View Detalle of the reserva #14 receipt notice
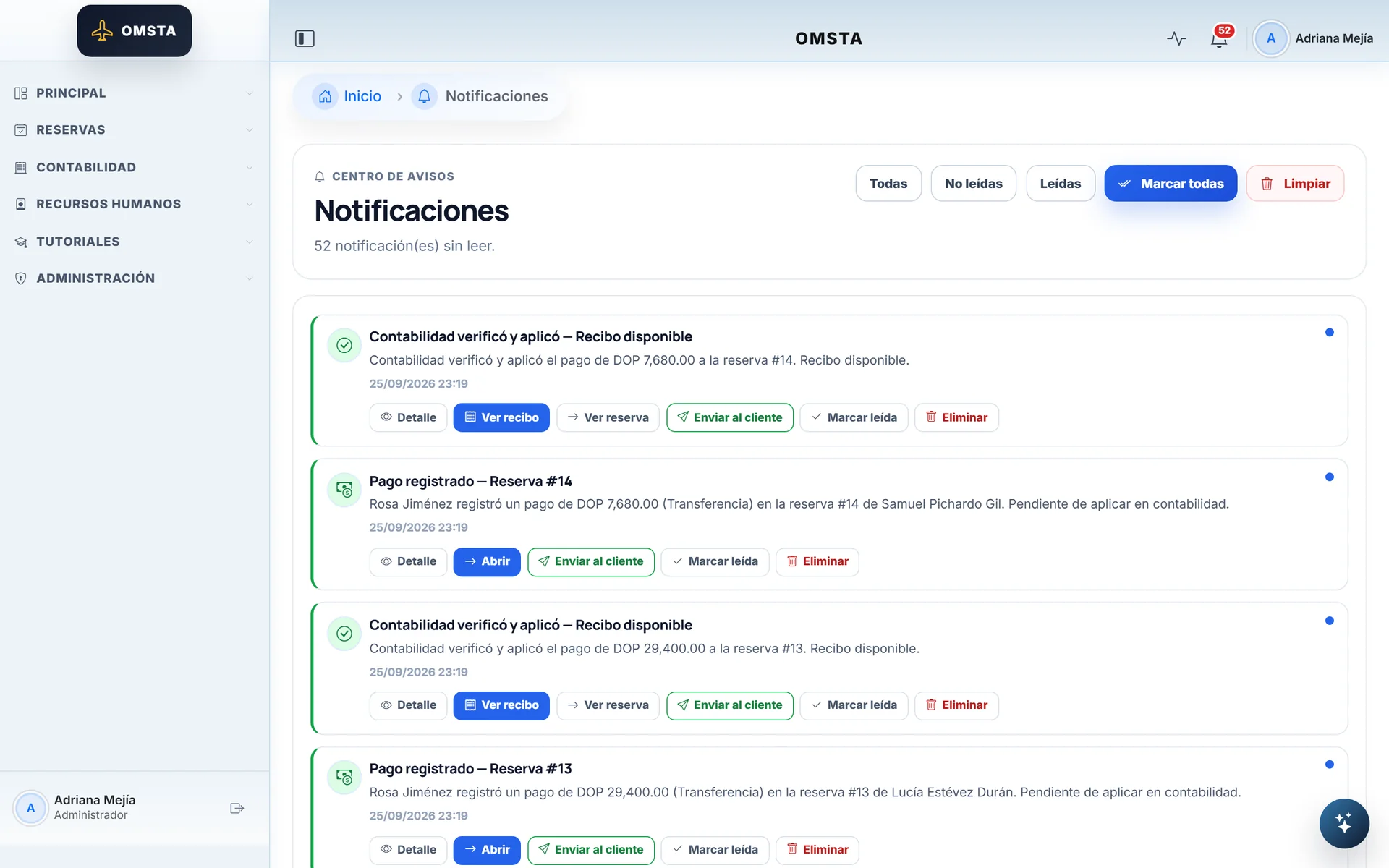 coord(408,417)
